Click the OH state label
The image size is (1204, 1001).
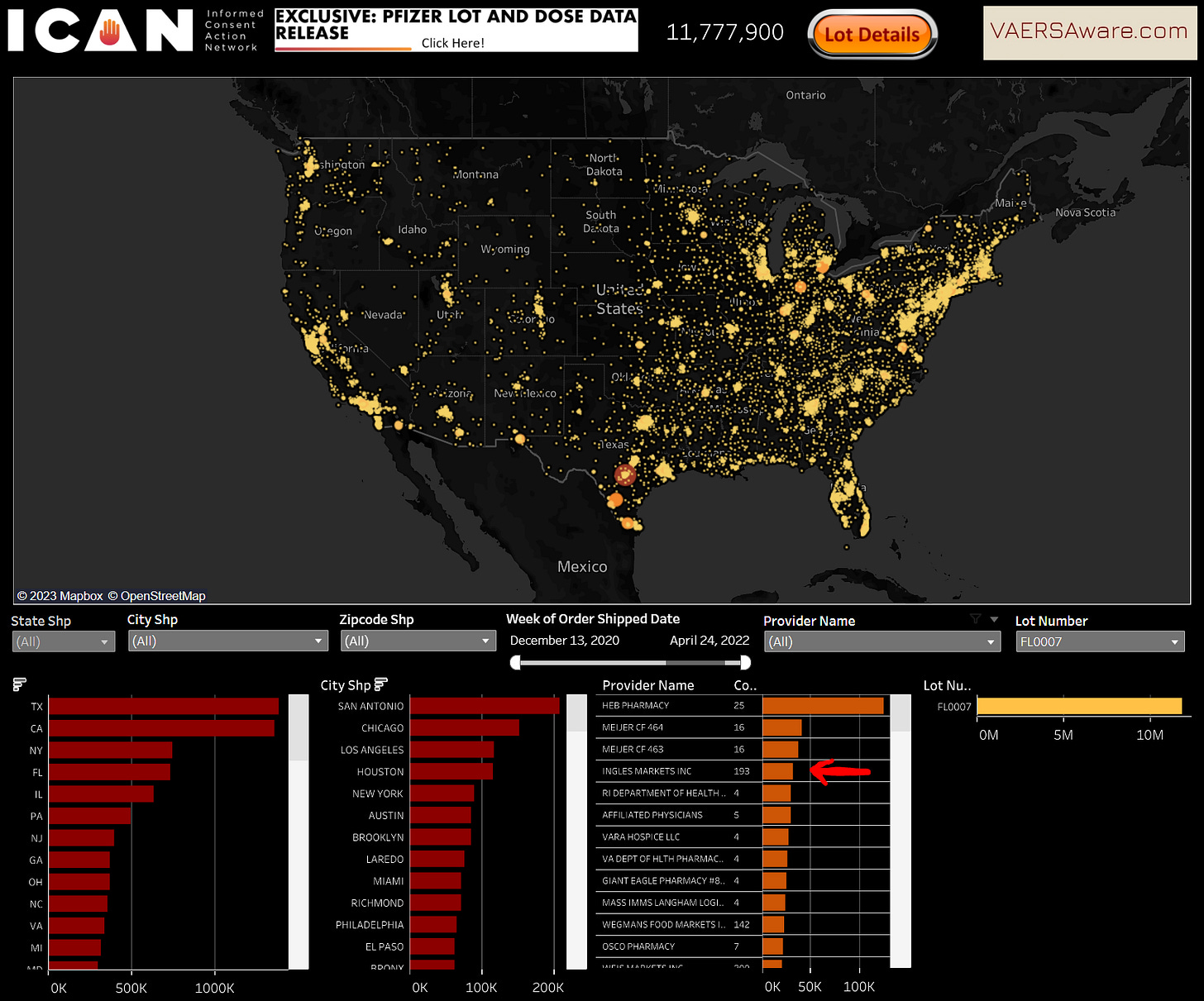36,882
